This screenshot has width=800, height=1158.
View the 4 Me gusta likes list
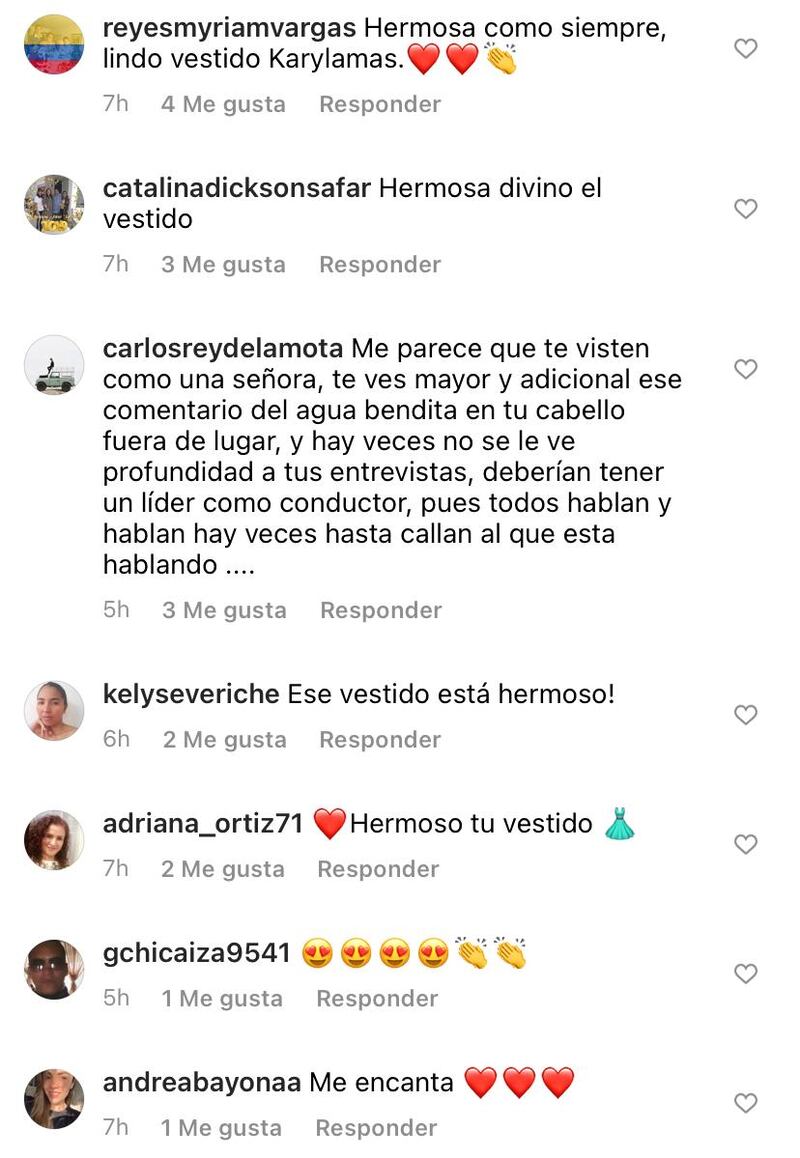(x=223, y=104)
